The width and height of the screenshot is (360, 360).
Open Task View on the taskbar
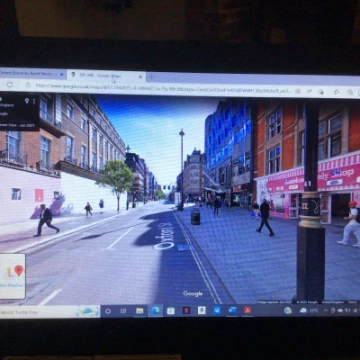[x=123, y=311]
